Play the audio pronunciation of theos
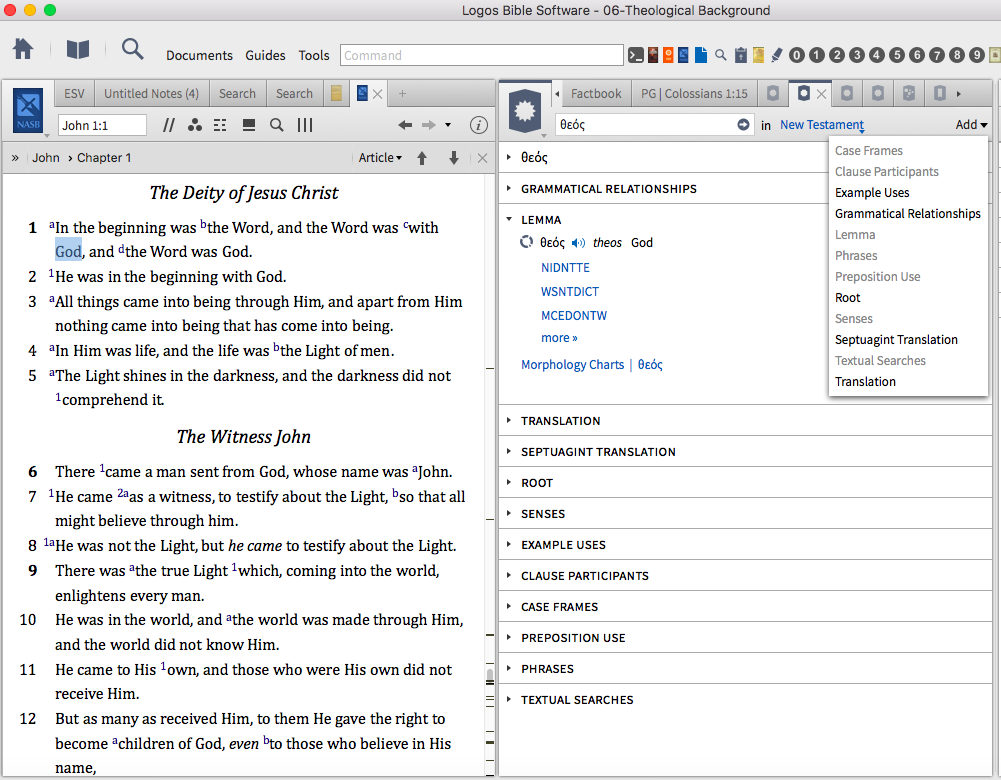Screen dimensions: 1001x780 tap(578, 243)
